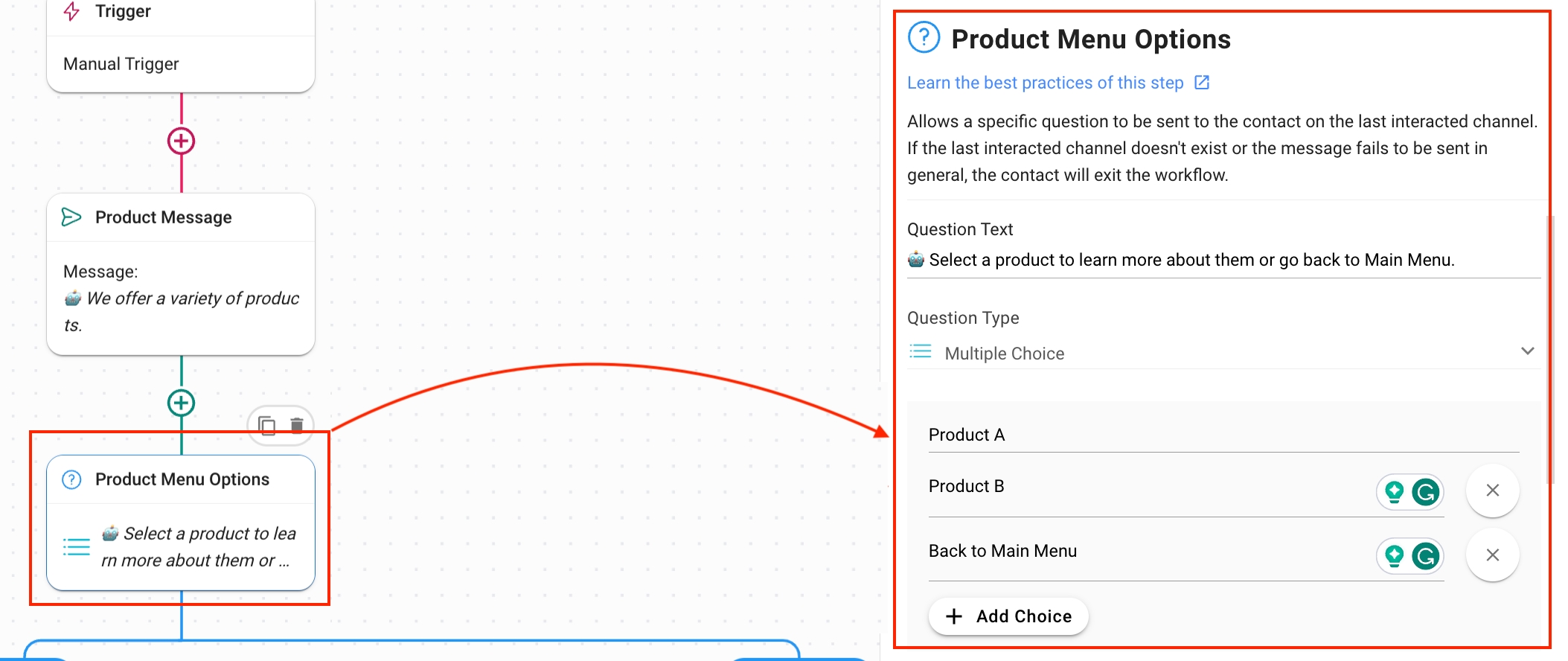Select the Product Menu Options step node

coord(181,523)
